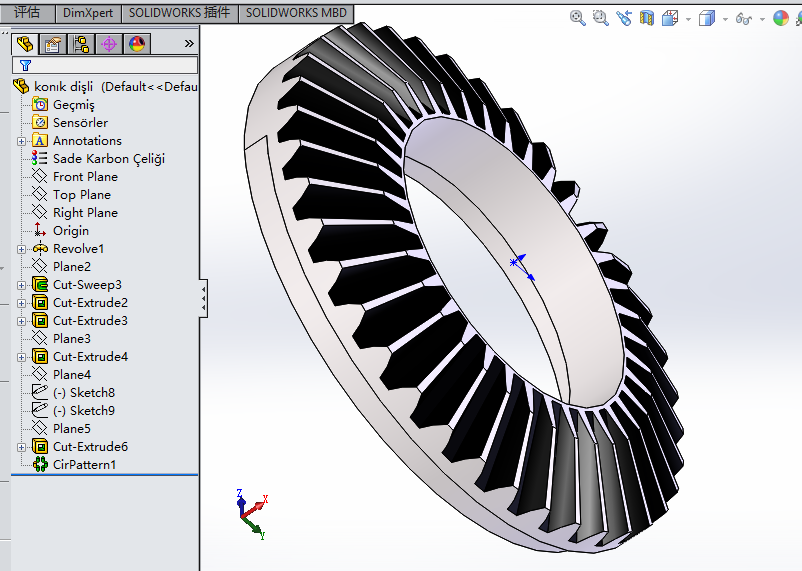The image size is (802, 571).
Task: Select Plane3 in the tree
Action: point(72,339)
